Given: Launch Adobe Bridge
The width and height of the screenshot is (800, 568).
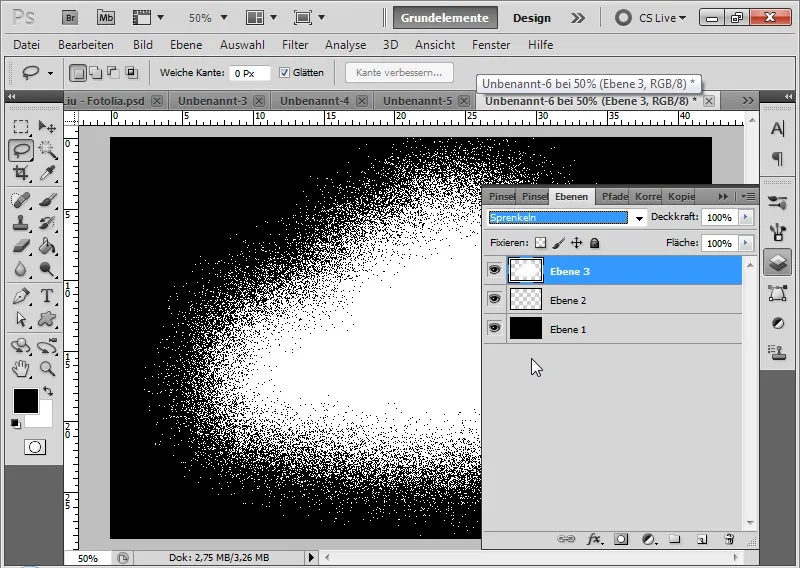Looking at the screenshot, I should (x=70, y=18).
